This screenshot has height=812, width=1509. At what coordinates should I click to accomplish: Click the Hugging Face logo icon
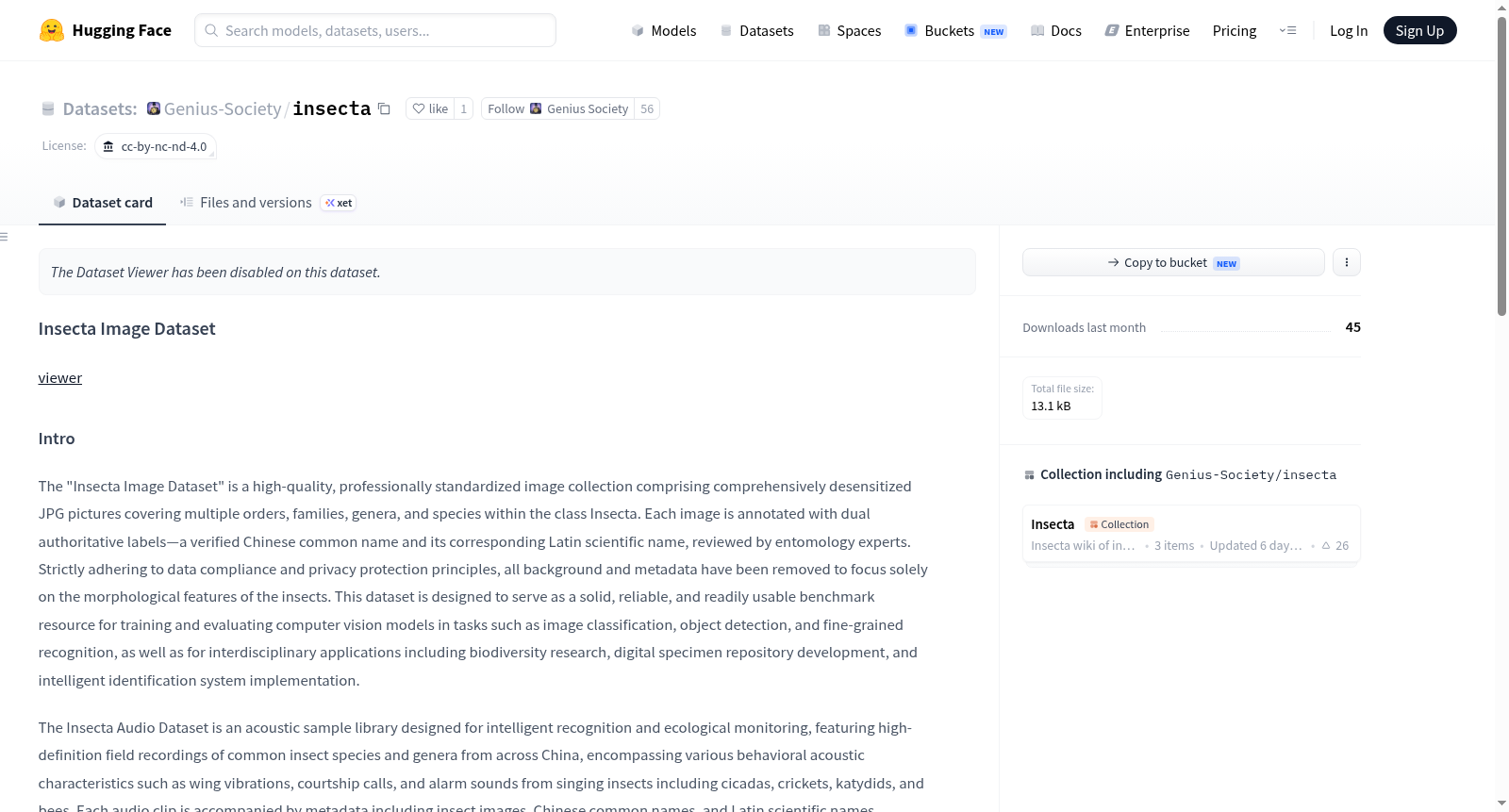click(x=52, y=30)
